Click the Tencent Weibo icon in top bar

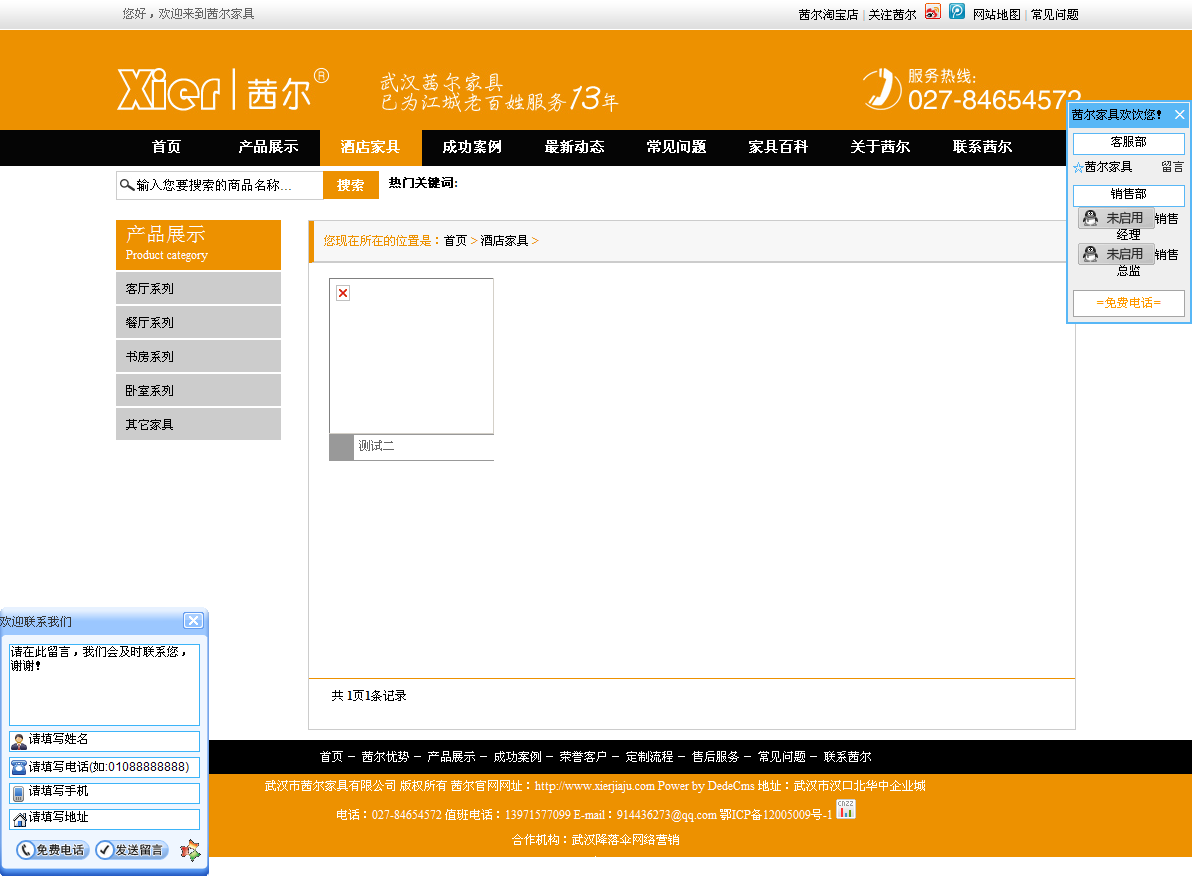[x=957, y=12]
